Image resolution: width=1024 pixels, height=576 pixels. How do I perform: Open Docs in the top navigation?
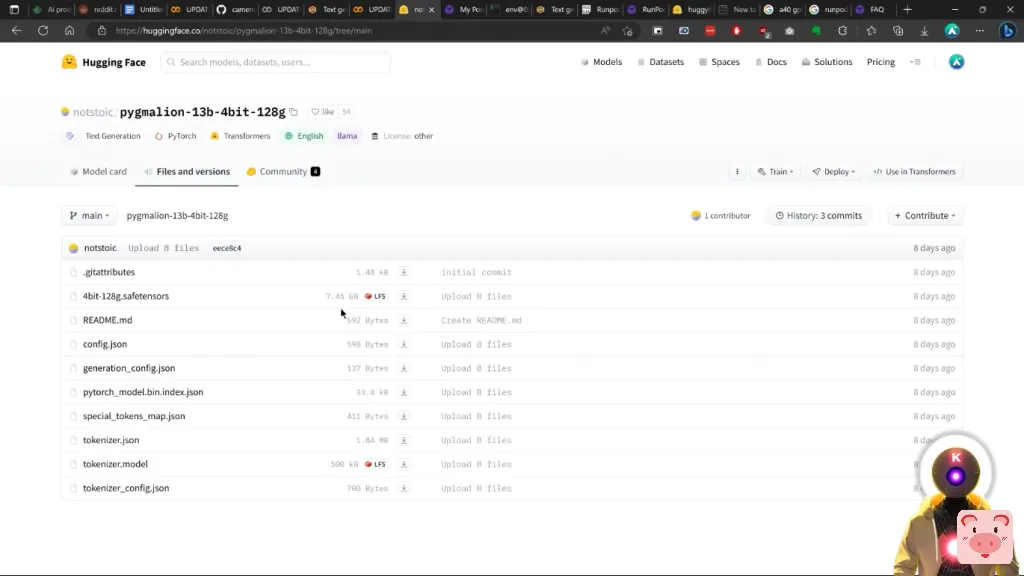tap(771, 62)
